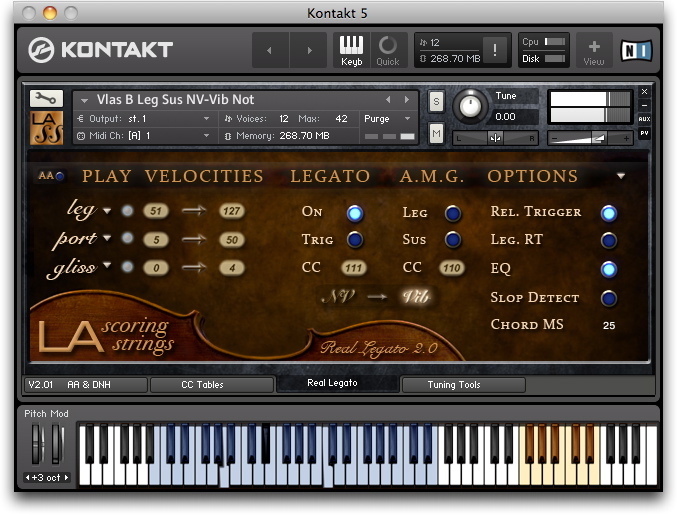This screenshot has height=515, width=677.
Task: Open the Midi Ch dropdown
Action: pos(144,136)
